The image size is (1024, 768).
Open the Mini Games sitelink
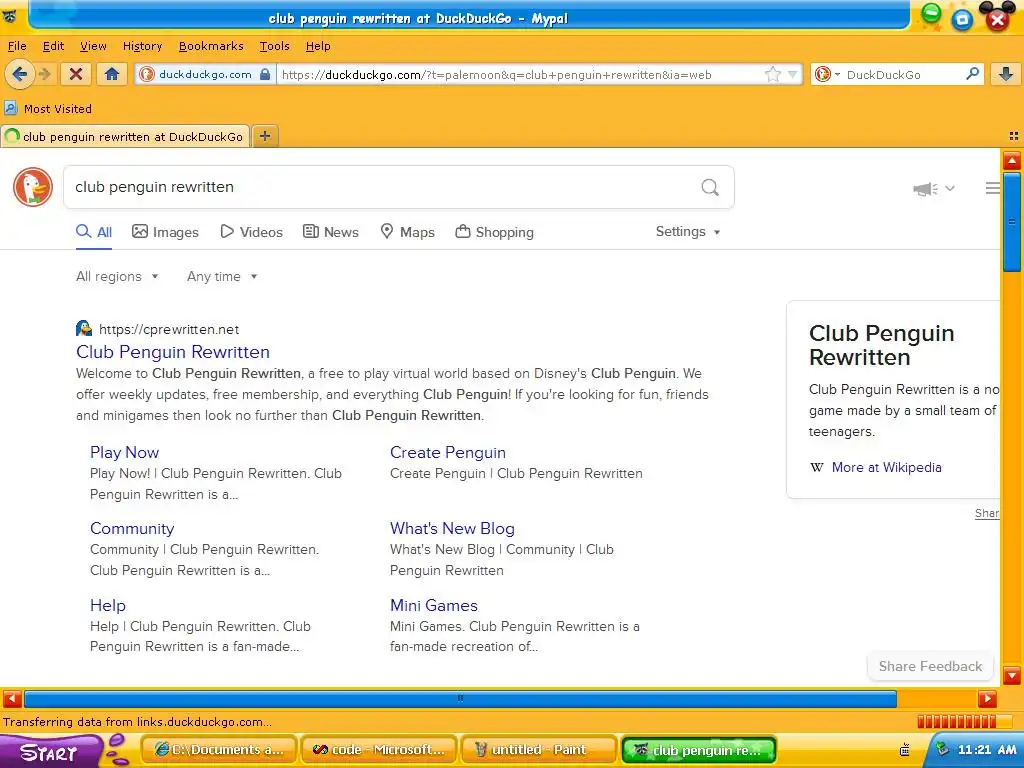434,605
